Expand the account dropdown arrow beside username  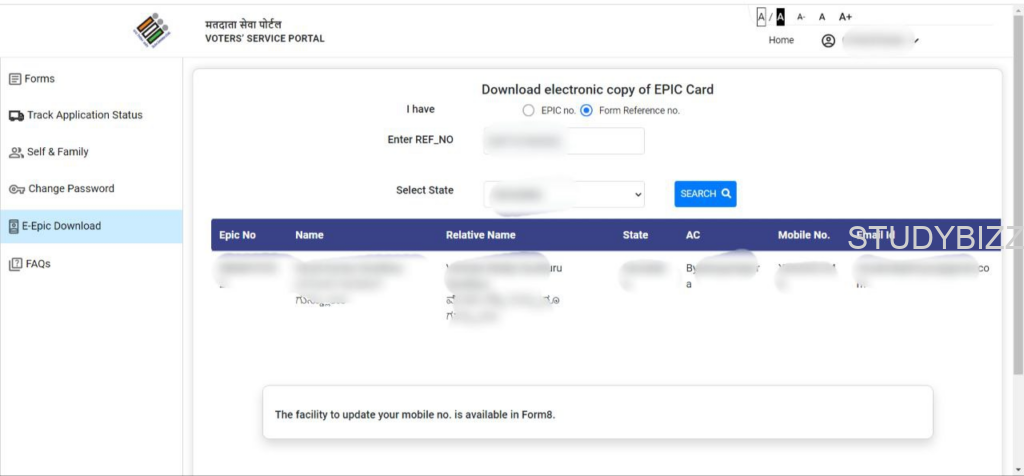click(916, 41)
